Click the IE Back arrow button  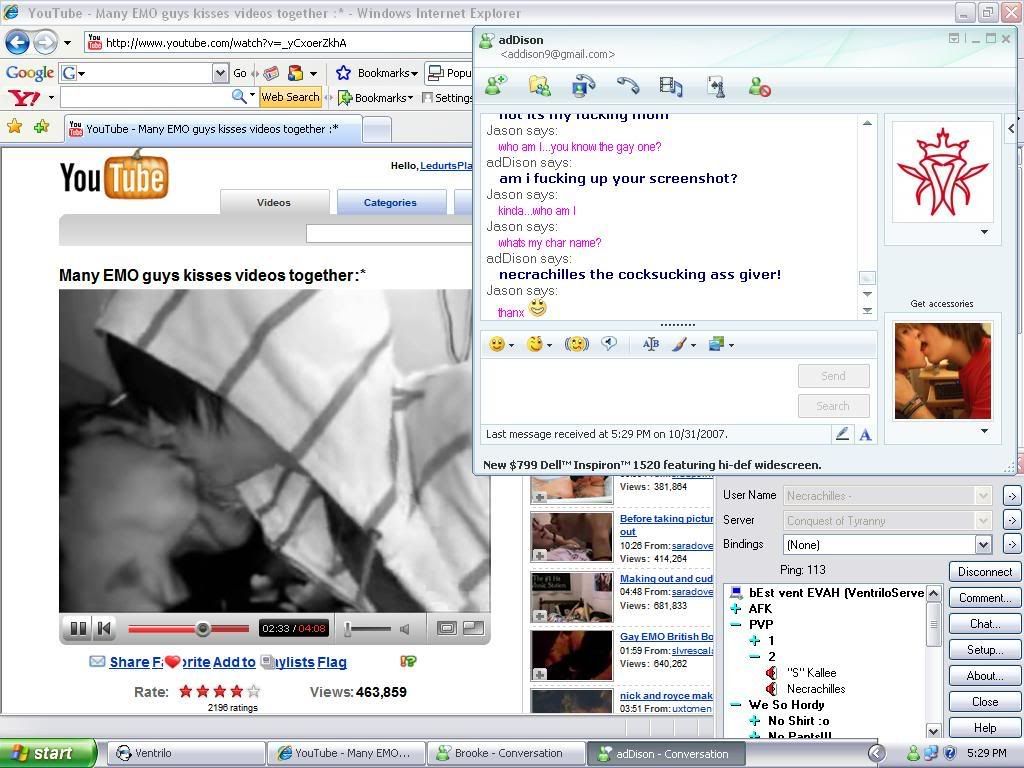18,43
